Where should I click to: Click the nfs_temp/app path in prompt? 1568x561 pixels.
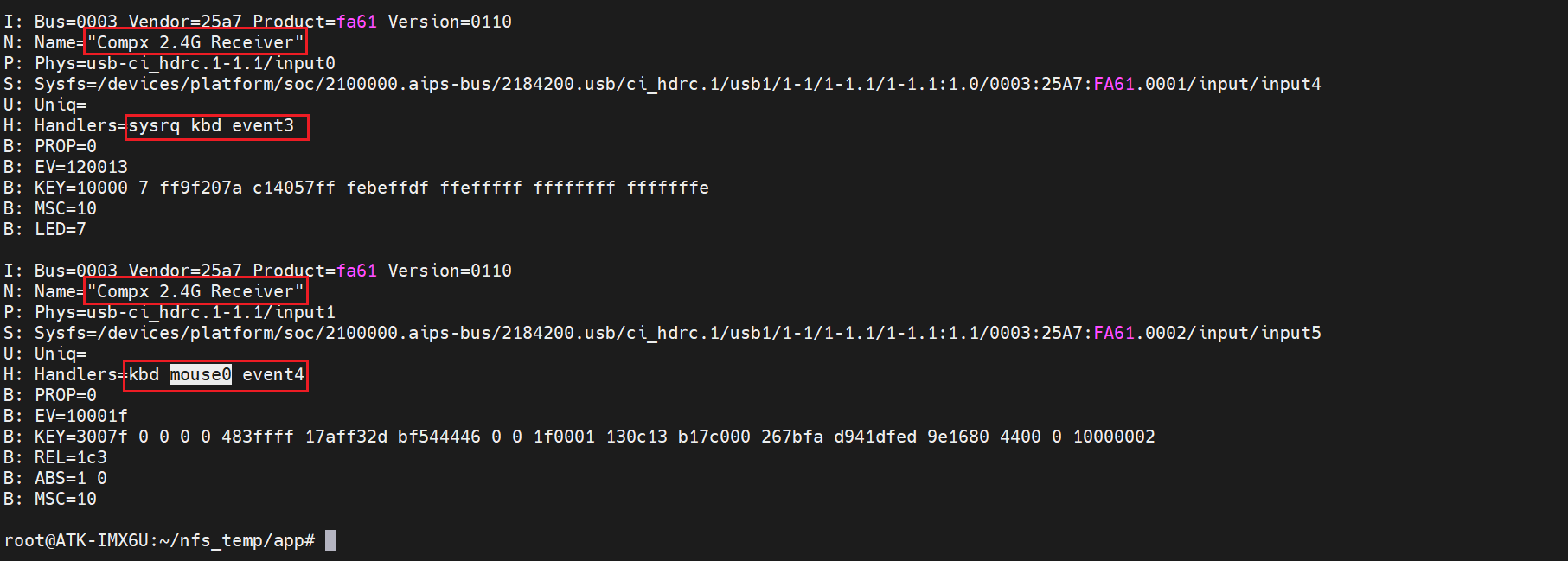(x=242, y=540)
